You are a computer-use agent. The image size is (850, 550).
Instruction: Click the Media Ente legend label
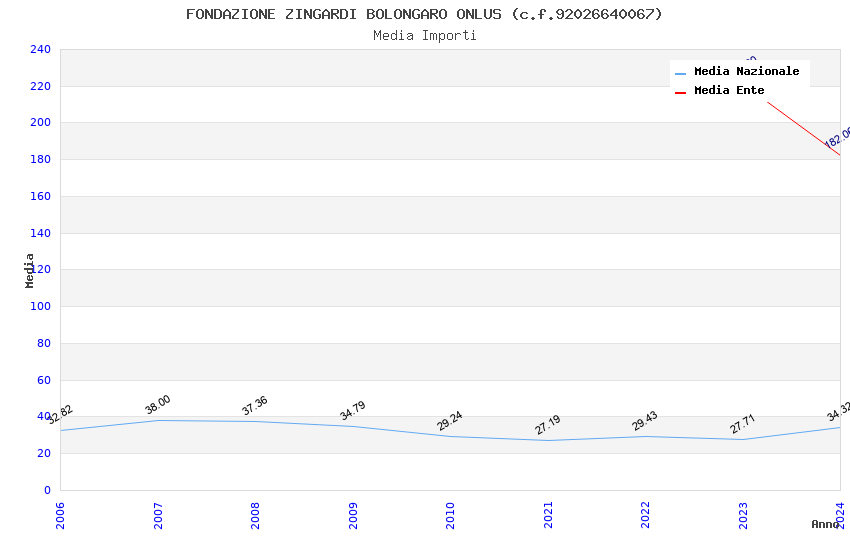tap(729, 90)
